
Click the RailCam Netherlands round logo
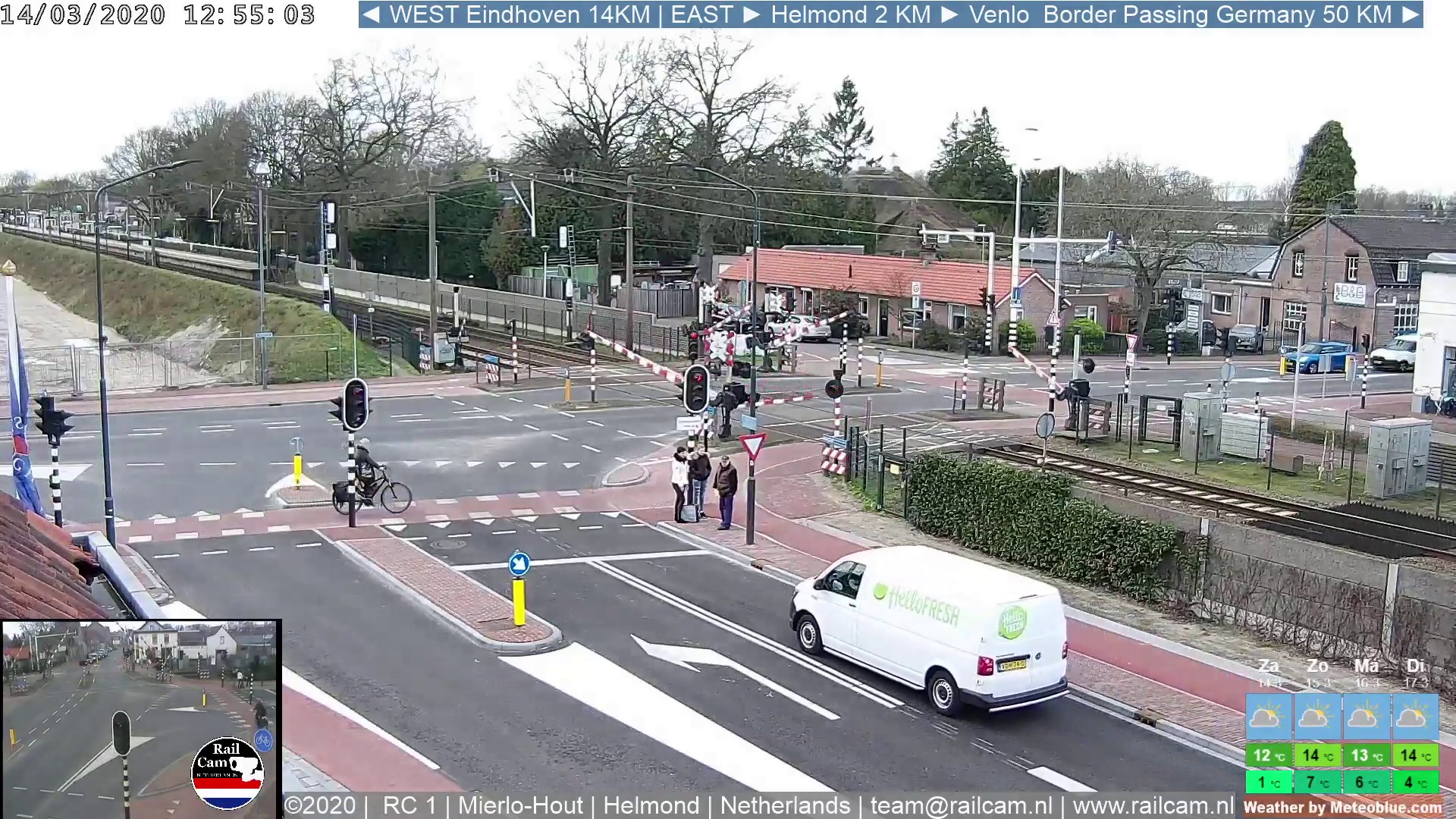click(x=227, y=773)
